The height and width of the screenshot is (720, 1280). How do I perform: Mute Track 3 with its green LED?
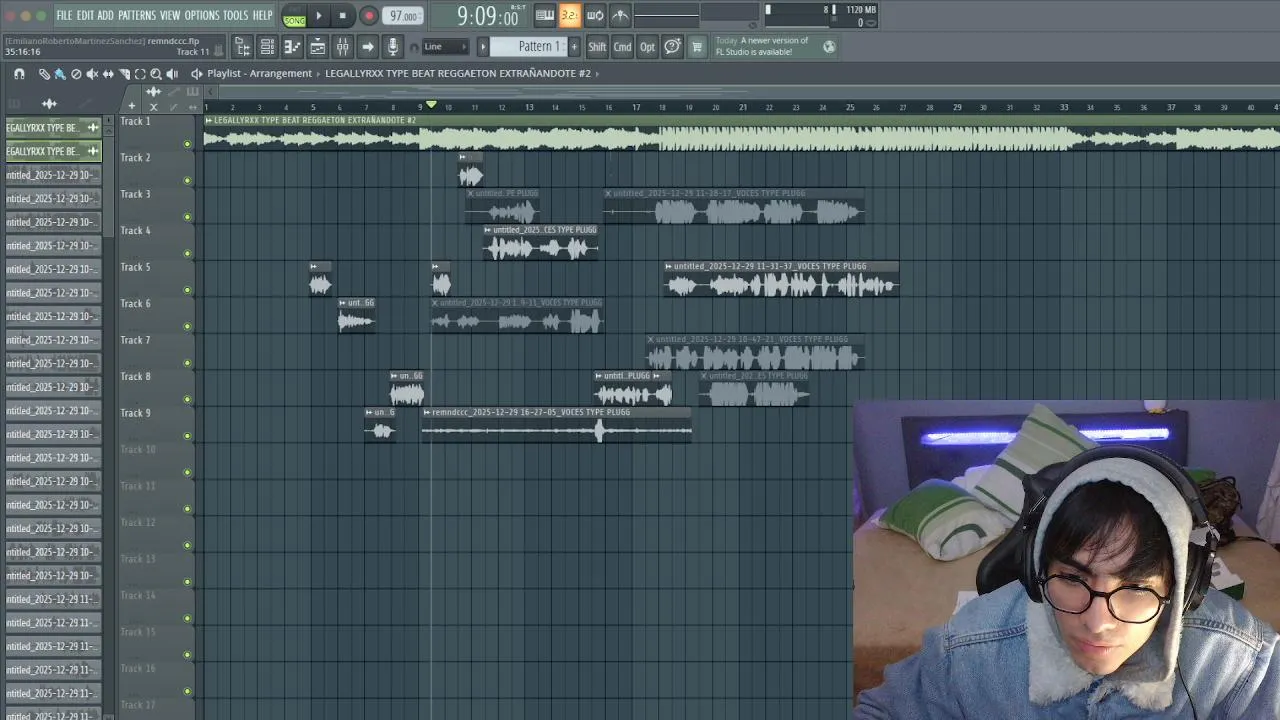pyautogui.click(x=187, y=217)
